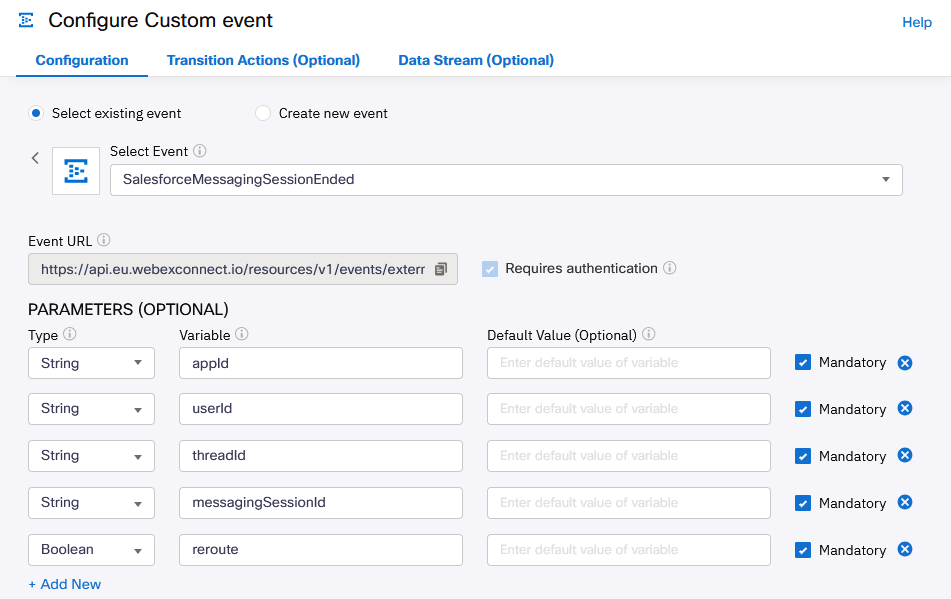Image resolution: width=951 pixels, height=599 pixels.
Task: Click Add New to create a parameter
Action: pos(65,583)
